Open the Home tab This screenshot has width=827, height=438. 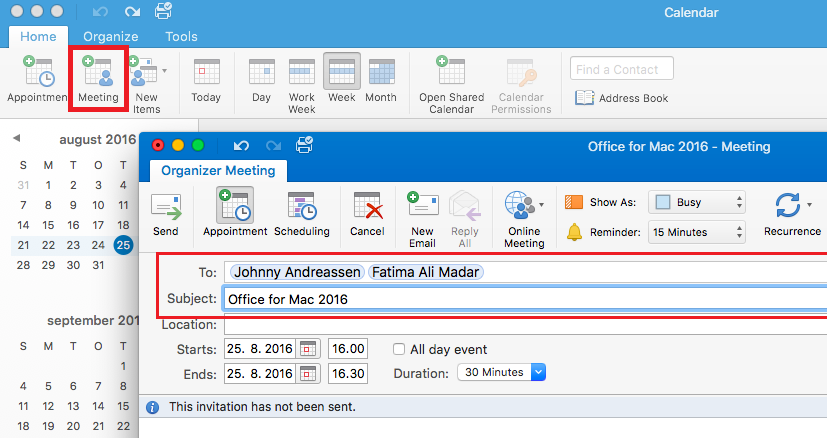(38, 36)
